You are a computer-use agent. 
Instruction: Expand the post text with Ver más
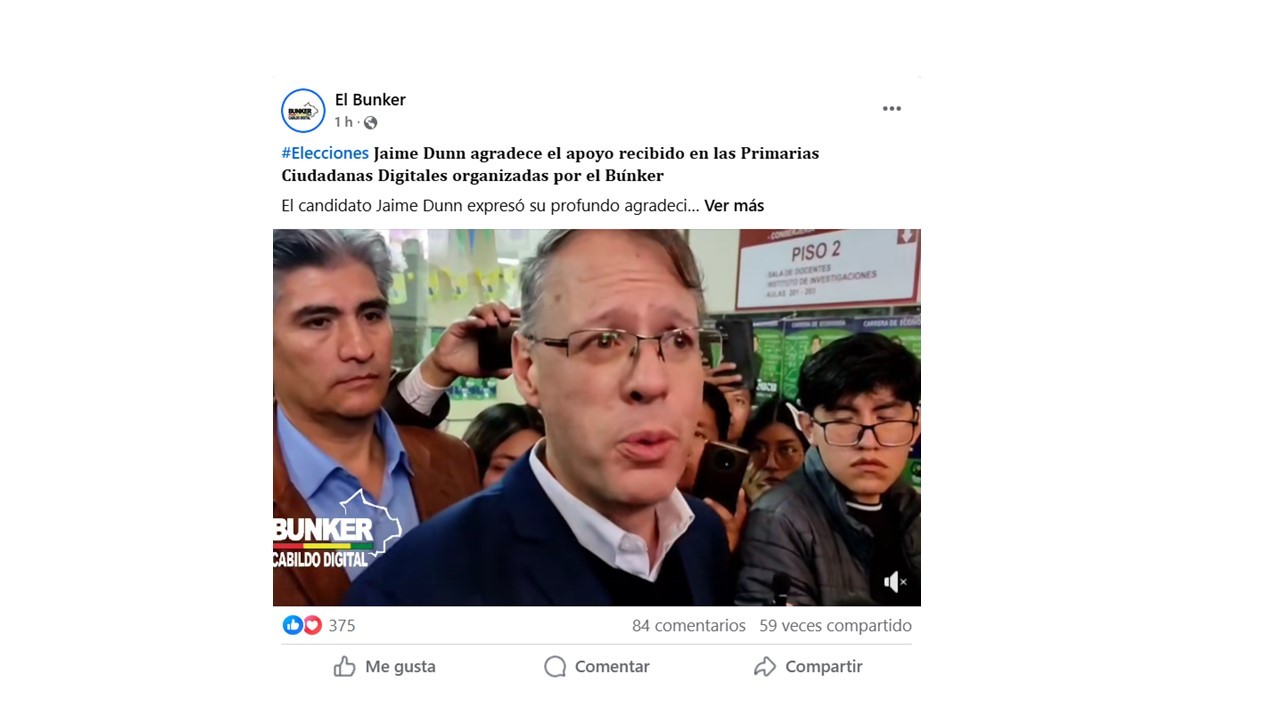coord(734,205)
